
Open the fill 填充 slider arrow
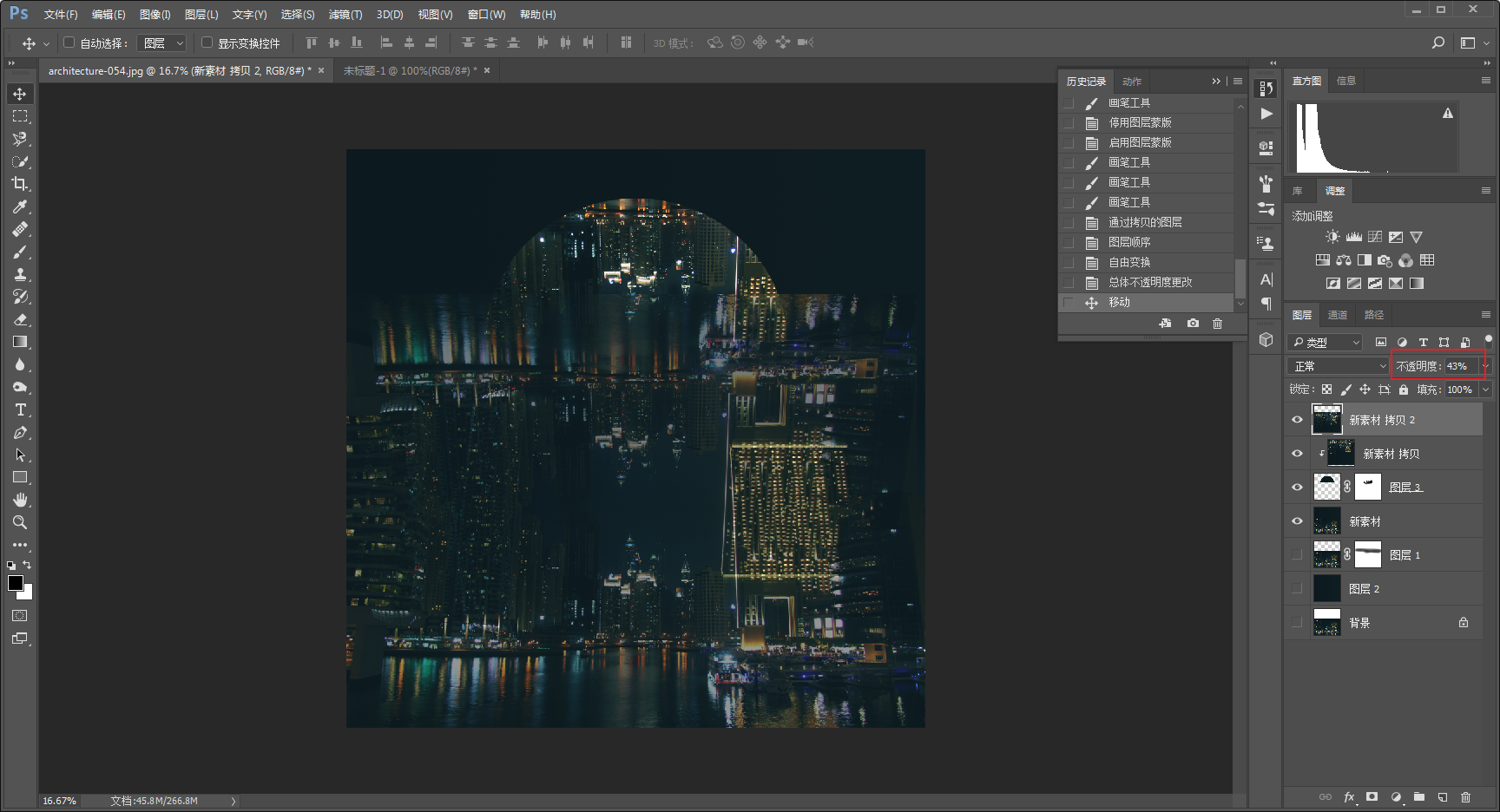point(1485,390)
